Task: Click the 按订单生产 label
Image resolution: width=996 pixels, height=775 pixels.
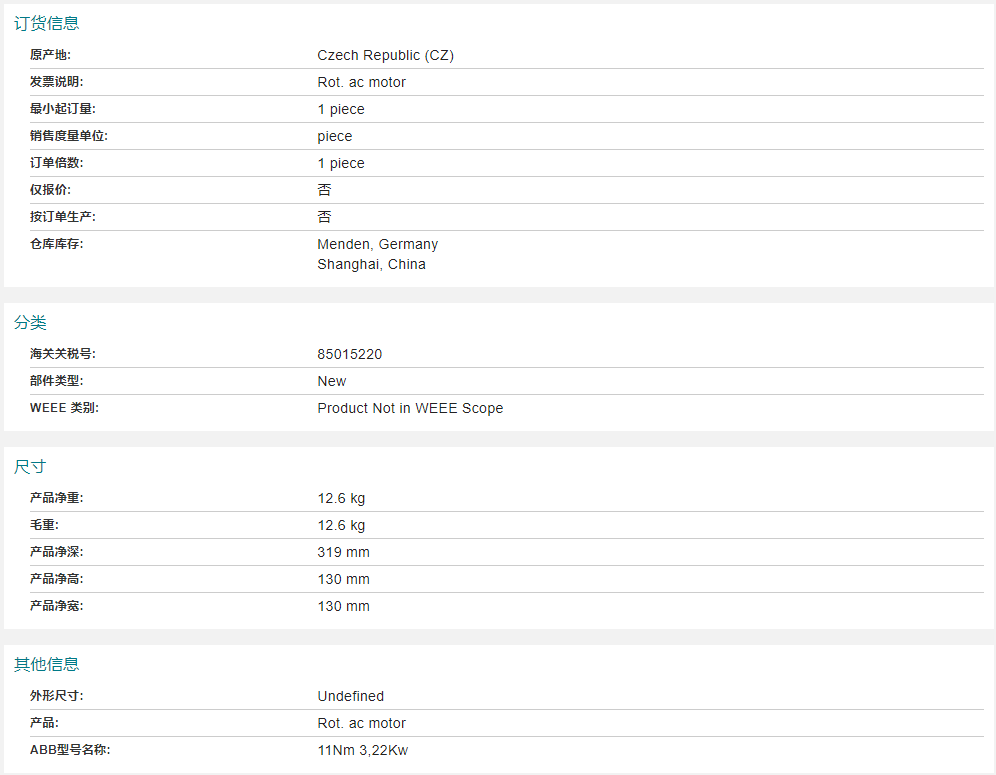Action: pyautogui.click(x=62, y=217)
